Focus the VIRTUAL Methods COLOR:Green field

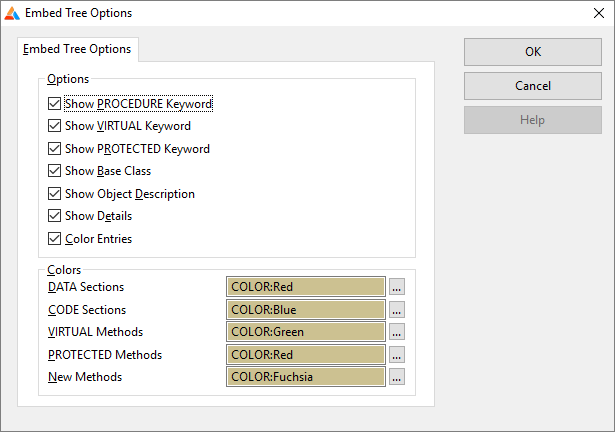306,332
